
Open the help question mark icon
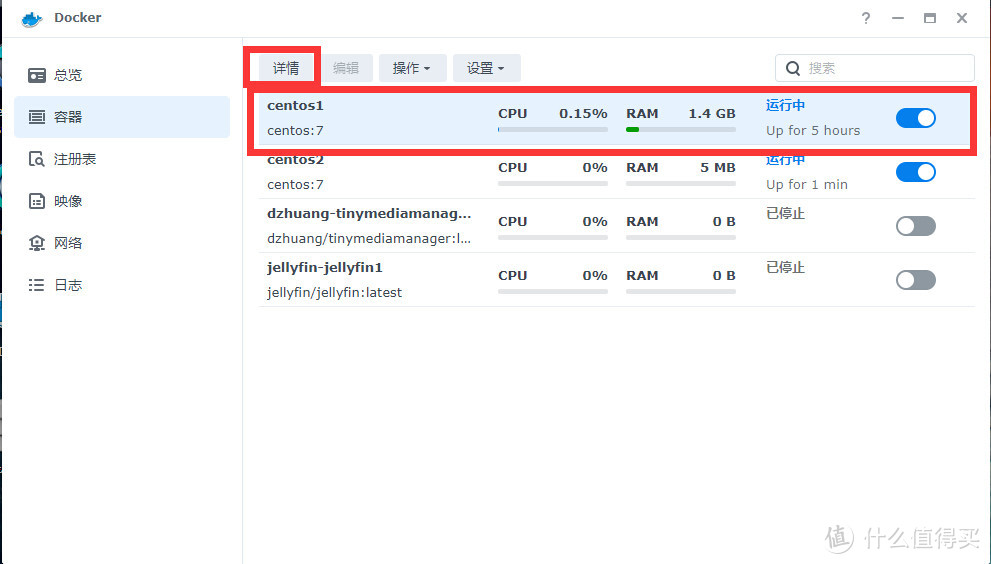pyautogui.click(x=866, y=18)
